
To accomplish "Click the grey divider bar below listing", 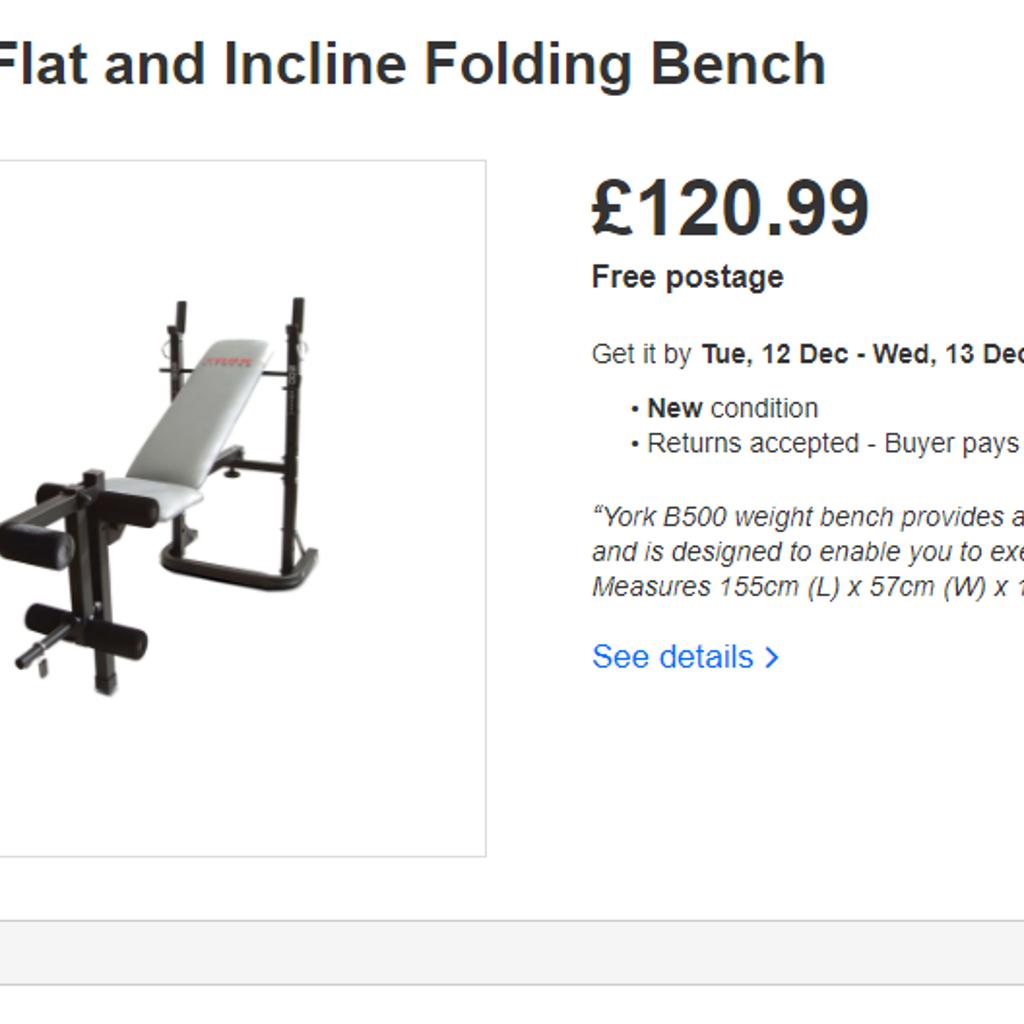I will point(512,953).
